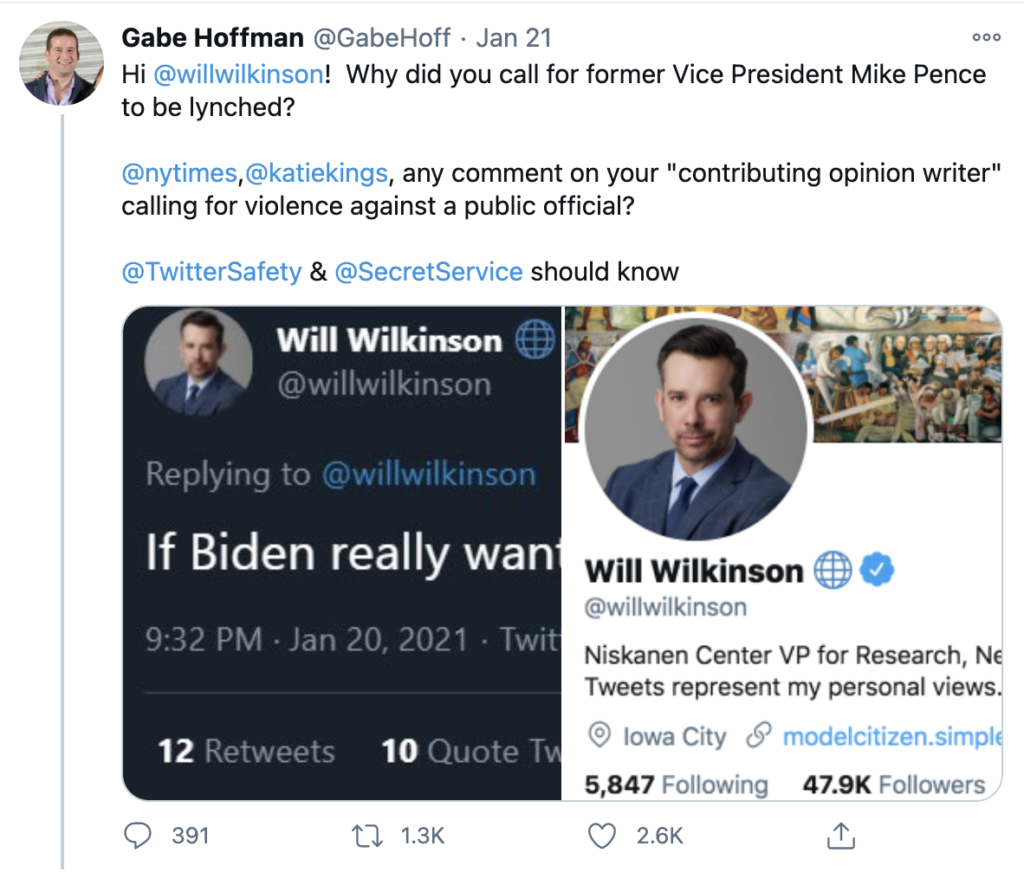Click the retweet arrows icon
Image resolution: width=1024 pixels, height=885 pixels.
tap(367, 836)
